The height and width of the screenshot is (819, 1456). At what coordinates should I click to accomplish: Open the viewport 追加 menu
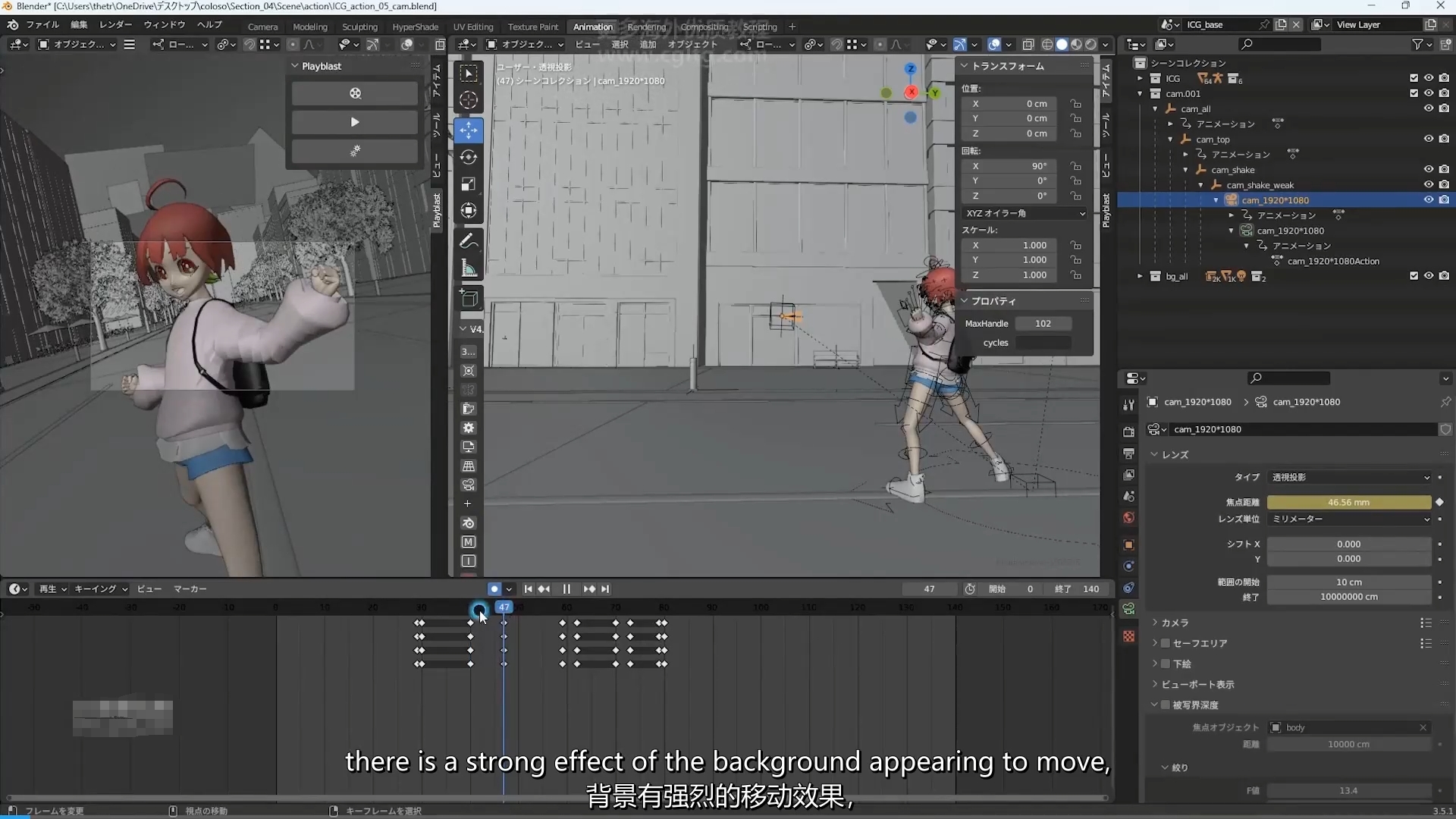(x=648, y=45)
